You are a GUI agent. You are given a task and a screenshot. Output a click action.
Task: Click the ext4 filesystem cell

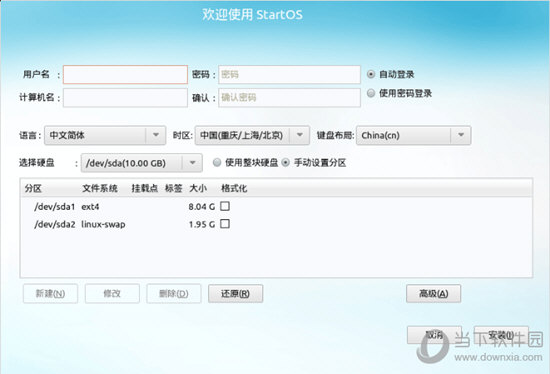point(90,207)
